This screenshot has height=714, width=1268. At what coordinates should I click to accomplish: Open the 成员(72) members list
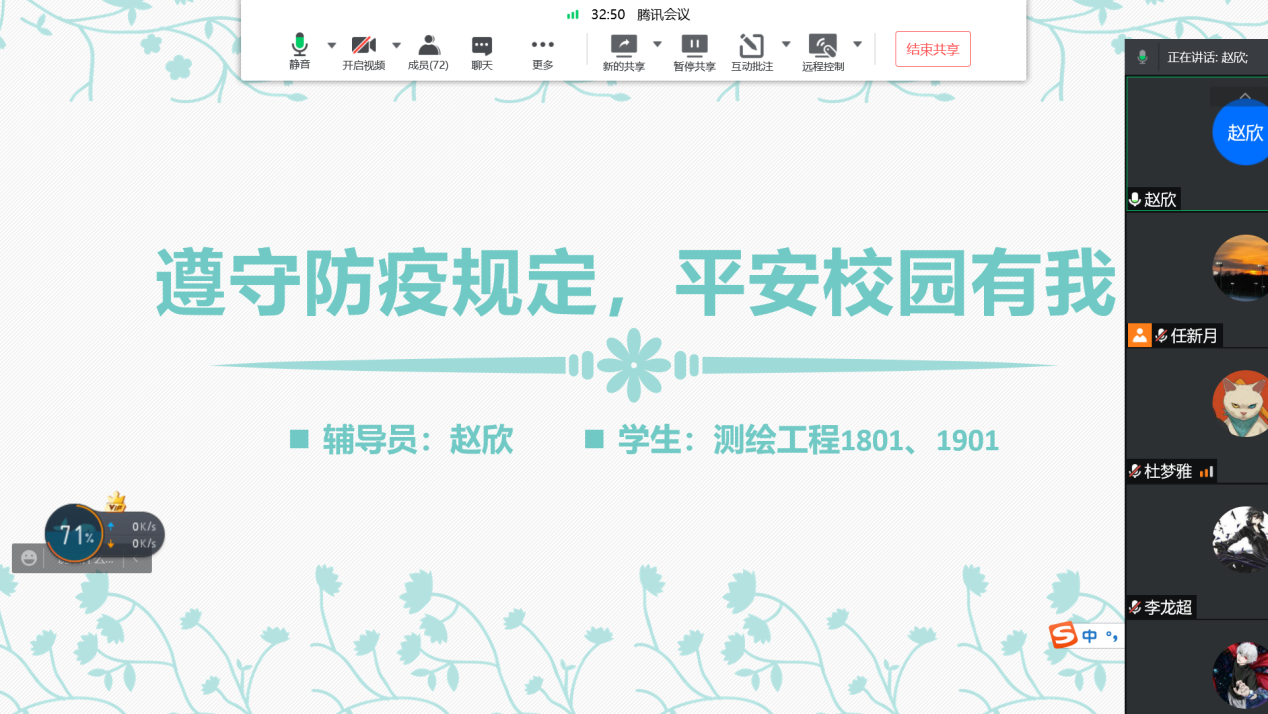pyautogui.click(x=428, y=45)
